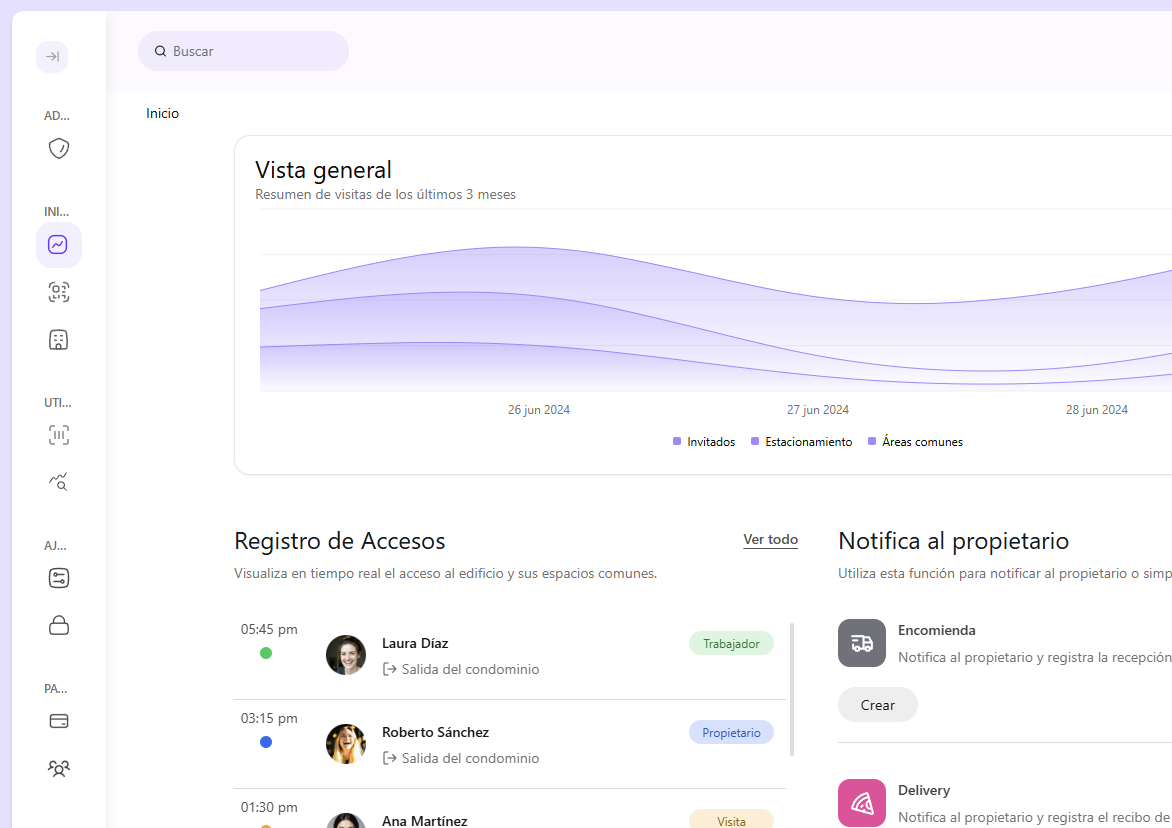Hide the Áreas comunes data series

915,441
